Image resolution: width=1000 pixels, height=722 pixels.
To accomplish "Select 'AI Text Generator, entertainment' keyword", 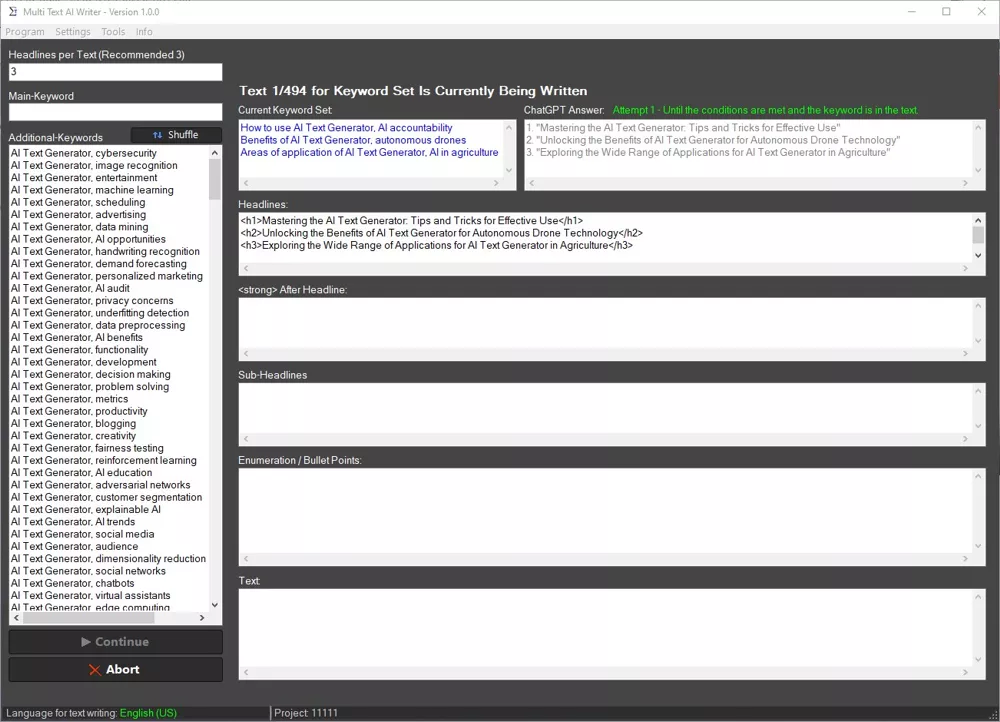I will pyautogui.click(x=84, y=177).
